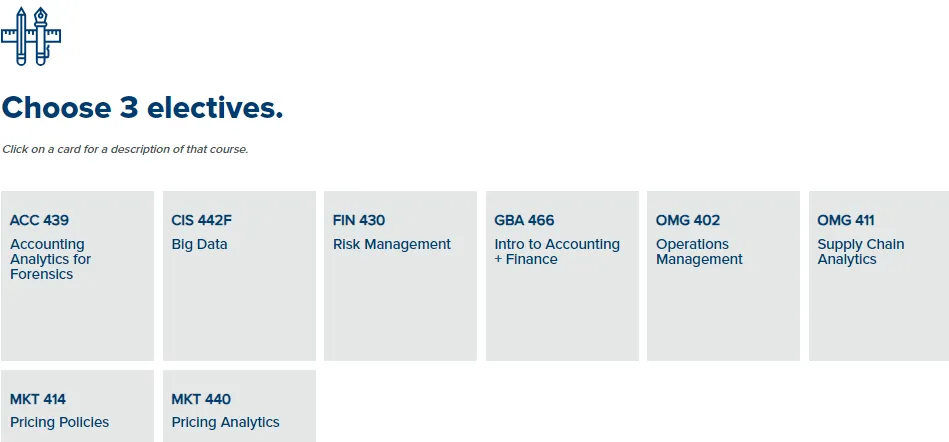
Task: Click the 'FIN 430' course code label
Action: coord(359,220)
